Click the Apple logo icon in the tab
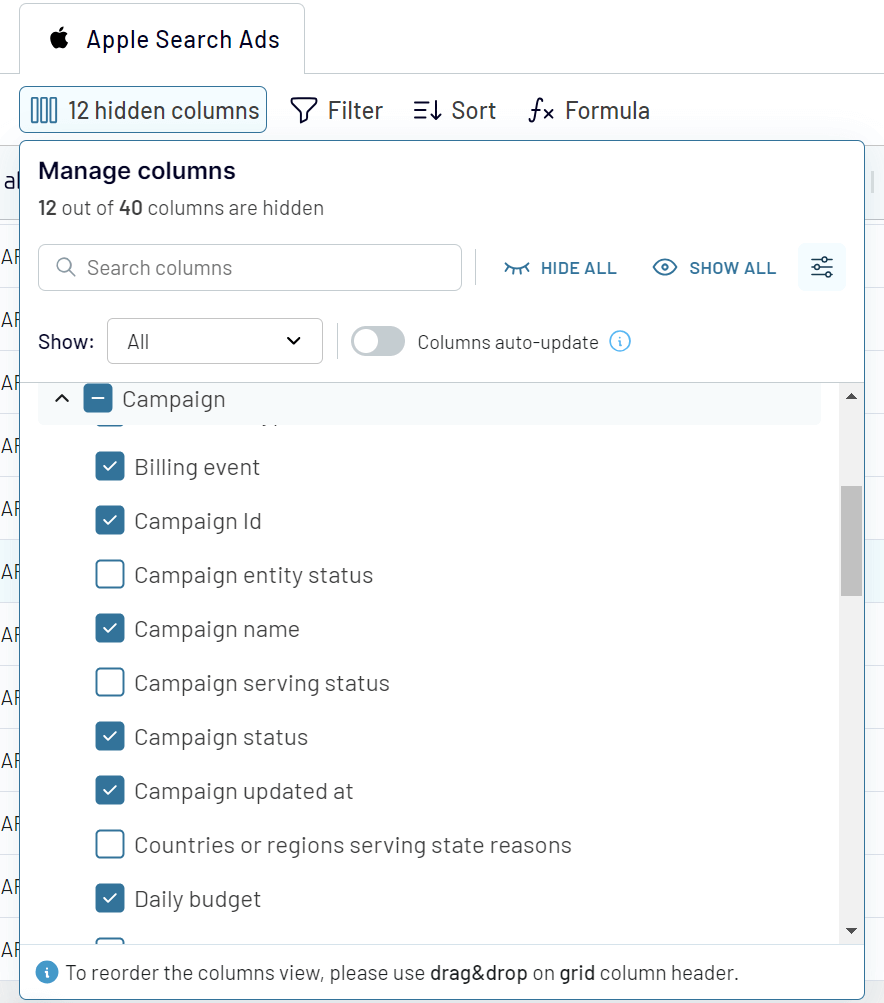The image size is (884, 1003). click(59, 38)
